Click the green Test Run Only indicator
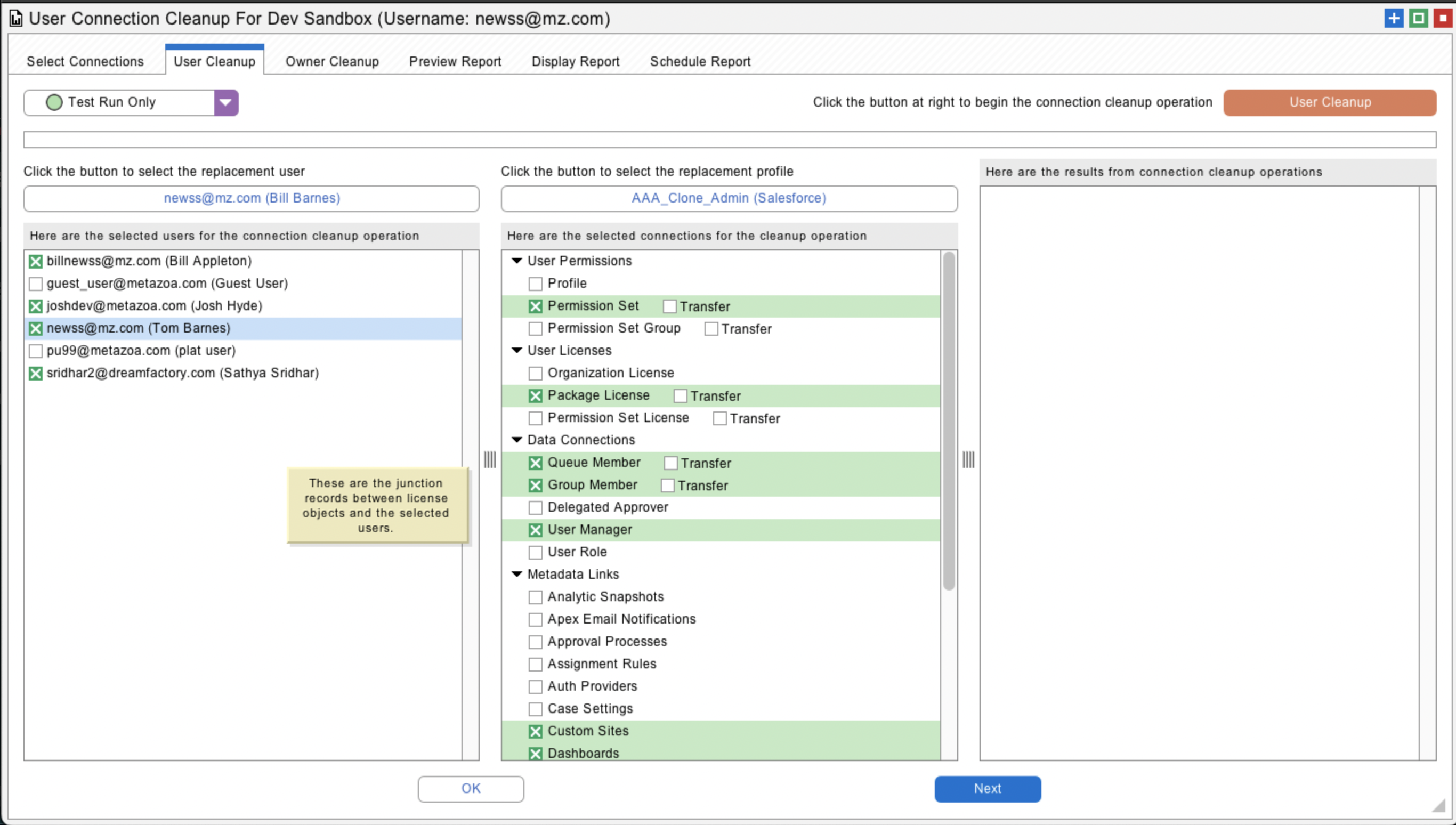The width and height of the screenshot is (1456, 825). click(x=54, y=102)
